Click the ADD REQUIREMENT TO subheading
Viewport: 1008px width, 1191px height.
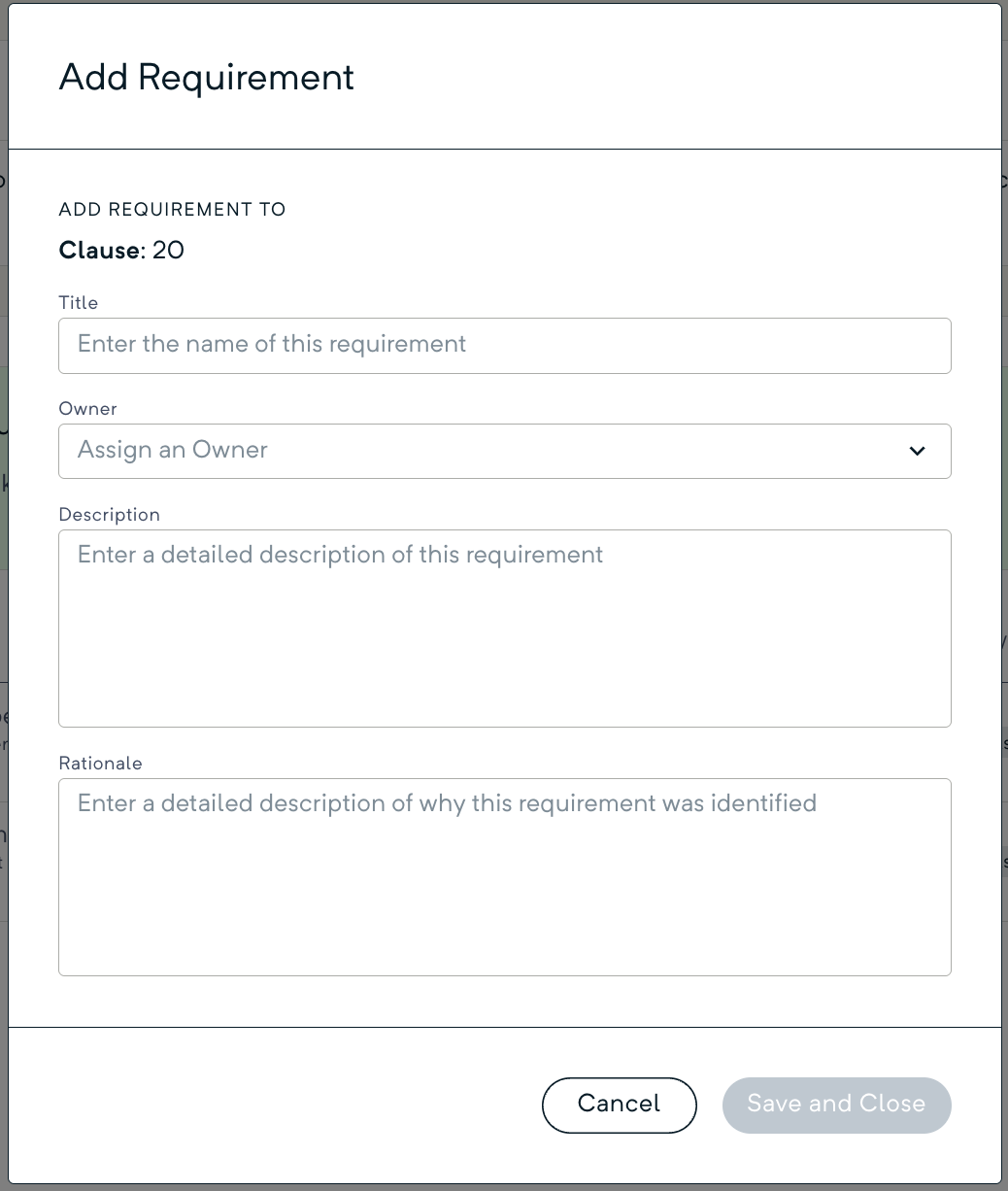tap(173, 210)
